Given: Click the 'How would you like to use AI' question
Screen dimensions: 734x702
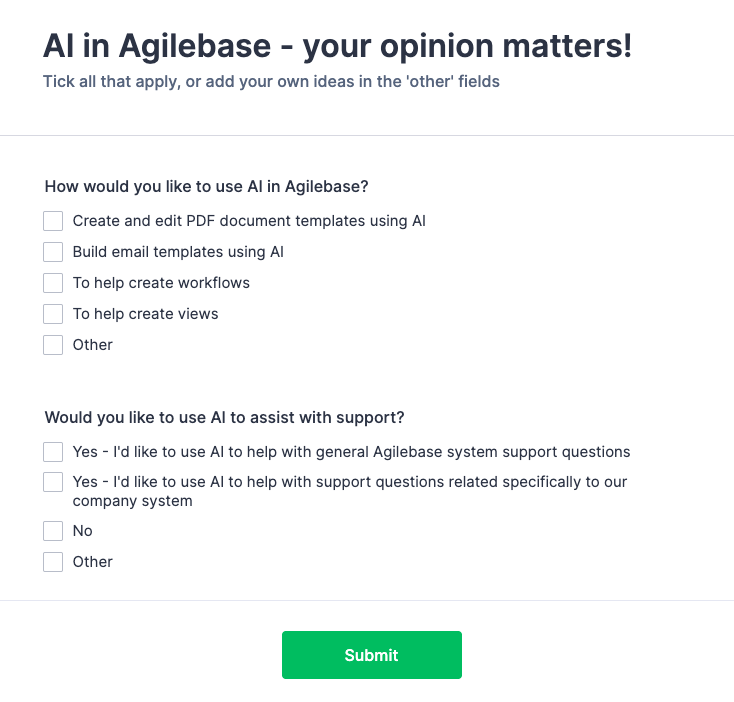Looking at the screenshot, I should (207, 186).
